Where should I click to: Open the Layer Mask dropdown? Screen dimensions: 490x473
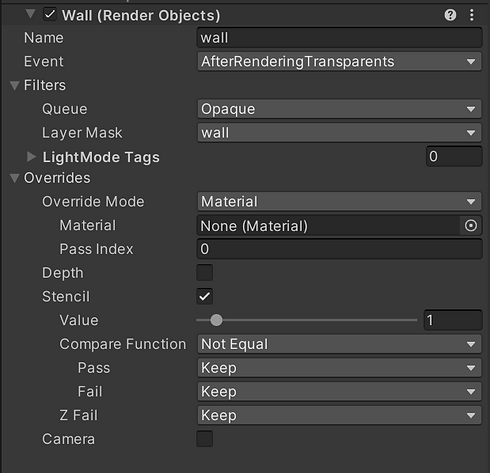point(339,133)
